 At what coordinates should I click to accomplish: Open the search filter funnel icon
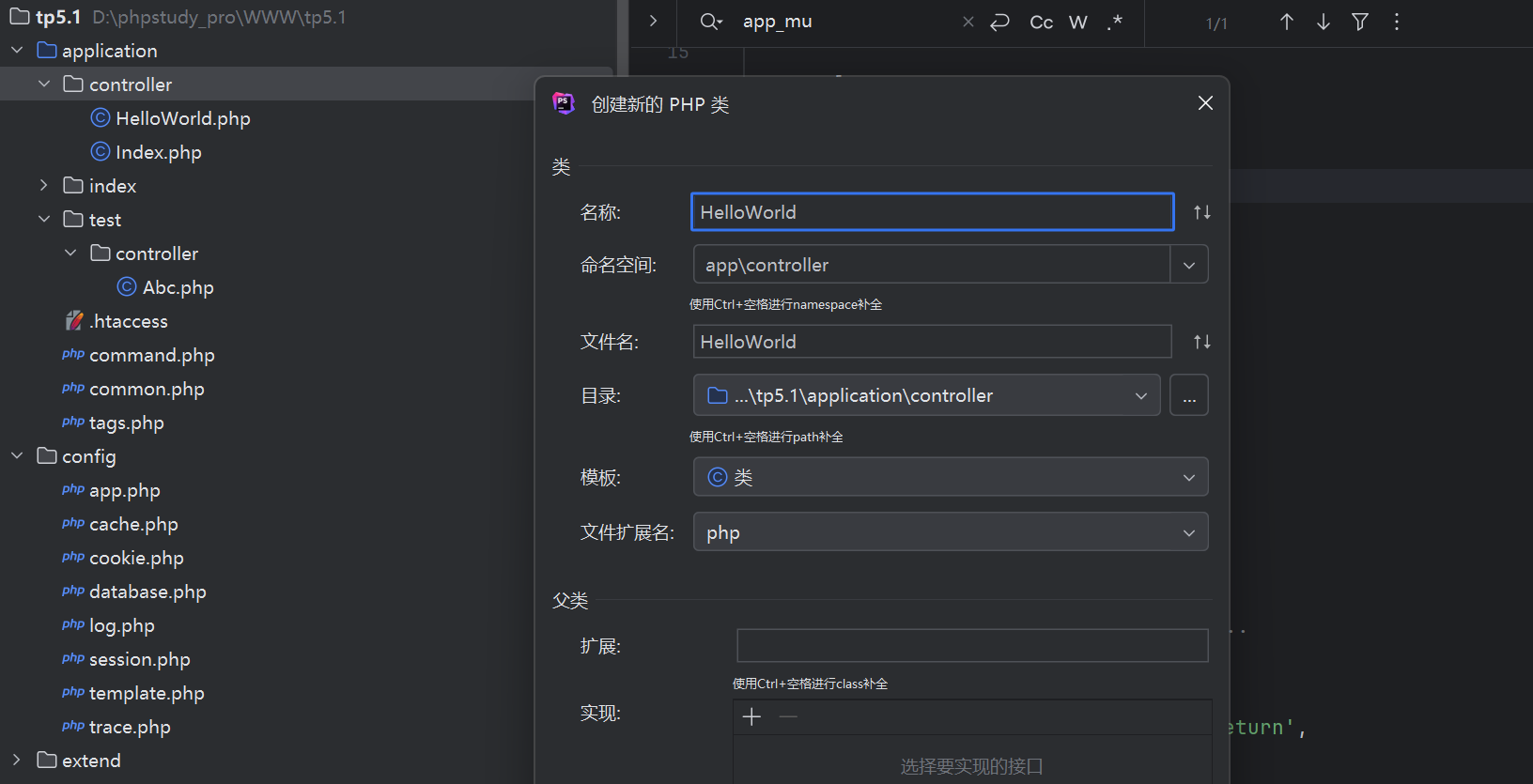(x=1360, y=22)
